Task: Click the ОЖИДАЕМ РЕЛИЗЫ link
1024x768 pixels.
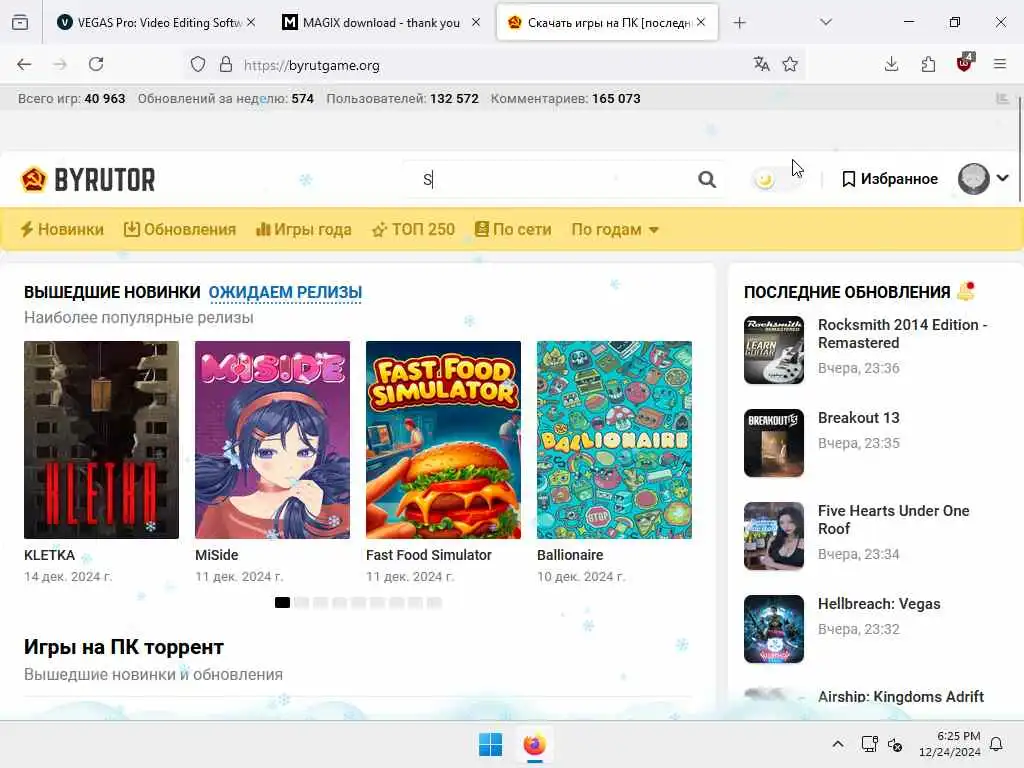Action: [285, 293]
